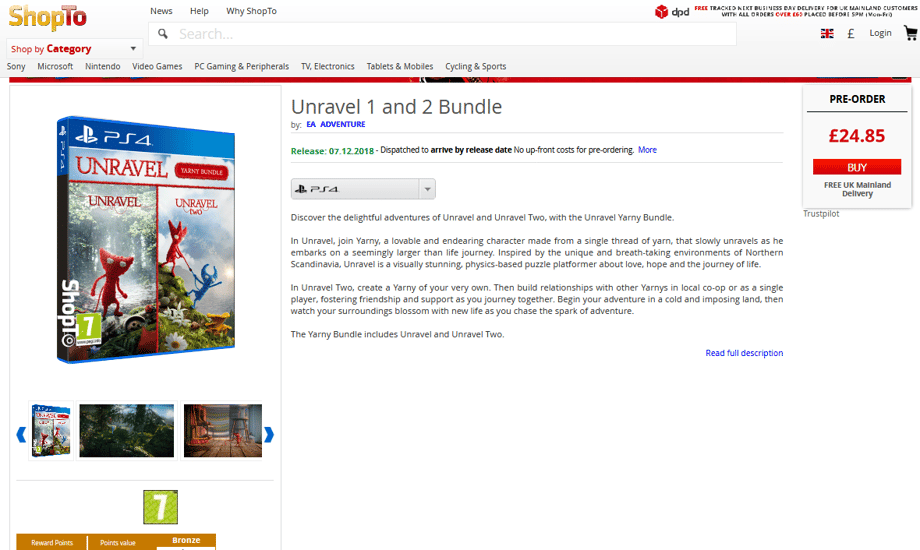
Task: Click the Unravel 1 and 2 Bundle title
Action: tap(397, 107)
